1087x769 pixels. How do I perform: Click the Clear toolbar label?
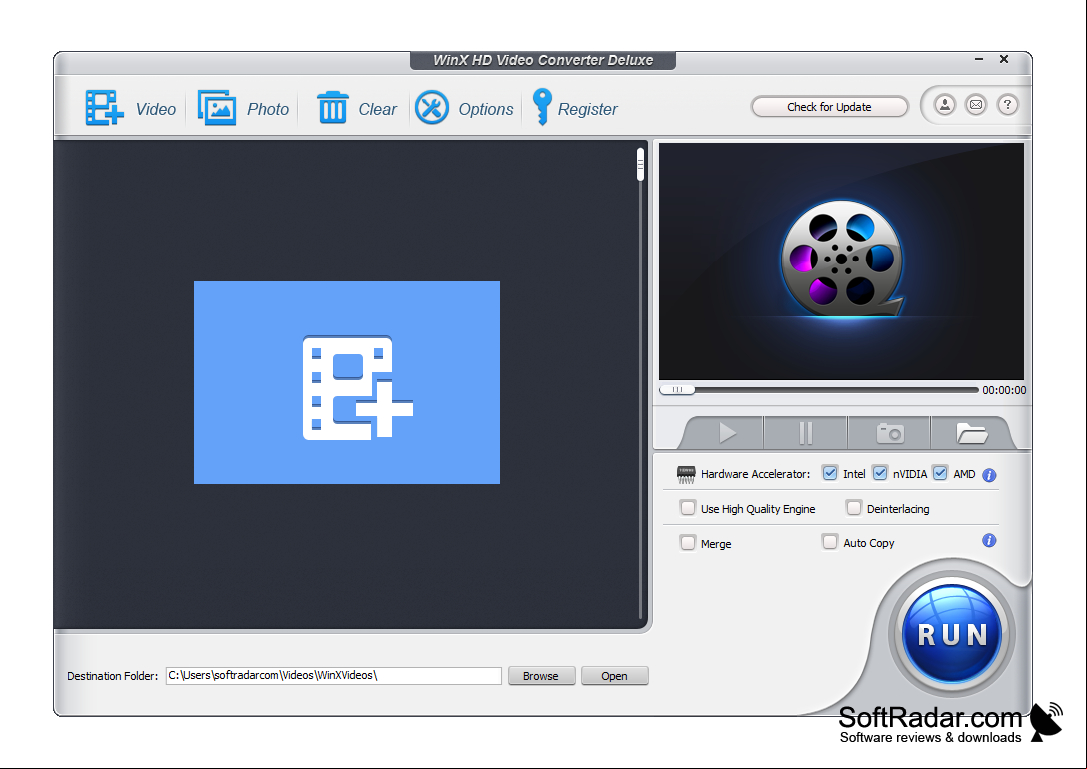click(377, 109)
